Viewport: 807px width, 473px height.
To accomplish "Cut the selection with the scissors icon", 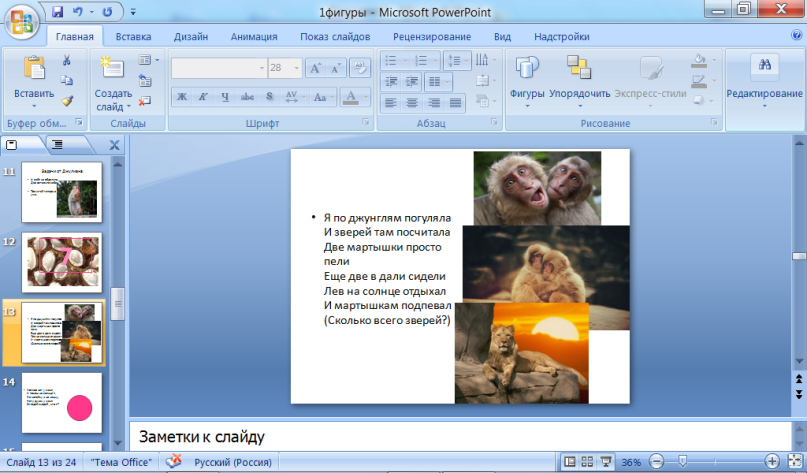I will [66, 61].
